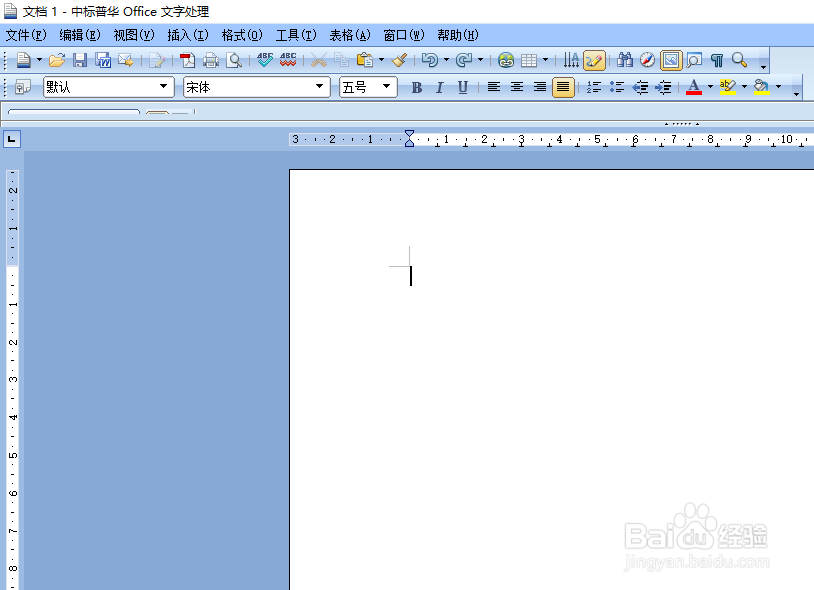Open the 表格 menu

pyautogui.click(x=347, y=34)
